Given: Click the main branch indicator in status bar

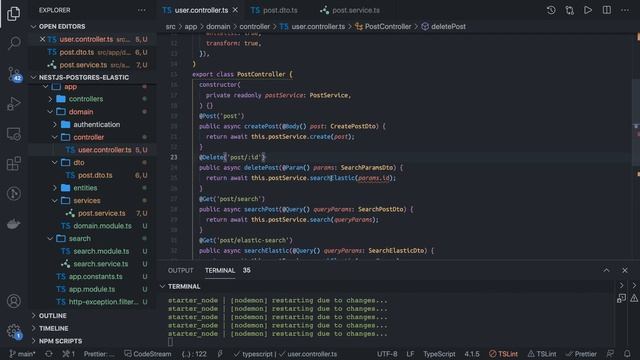Looking at the screenshot, I should pyautogui.click(x=22, y=354).
